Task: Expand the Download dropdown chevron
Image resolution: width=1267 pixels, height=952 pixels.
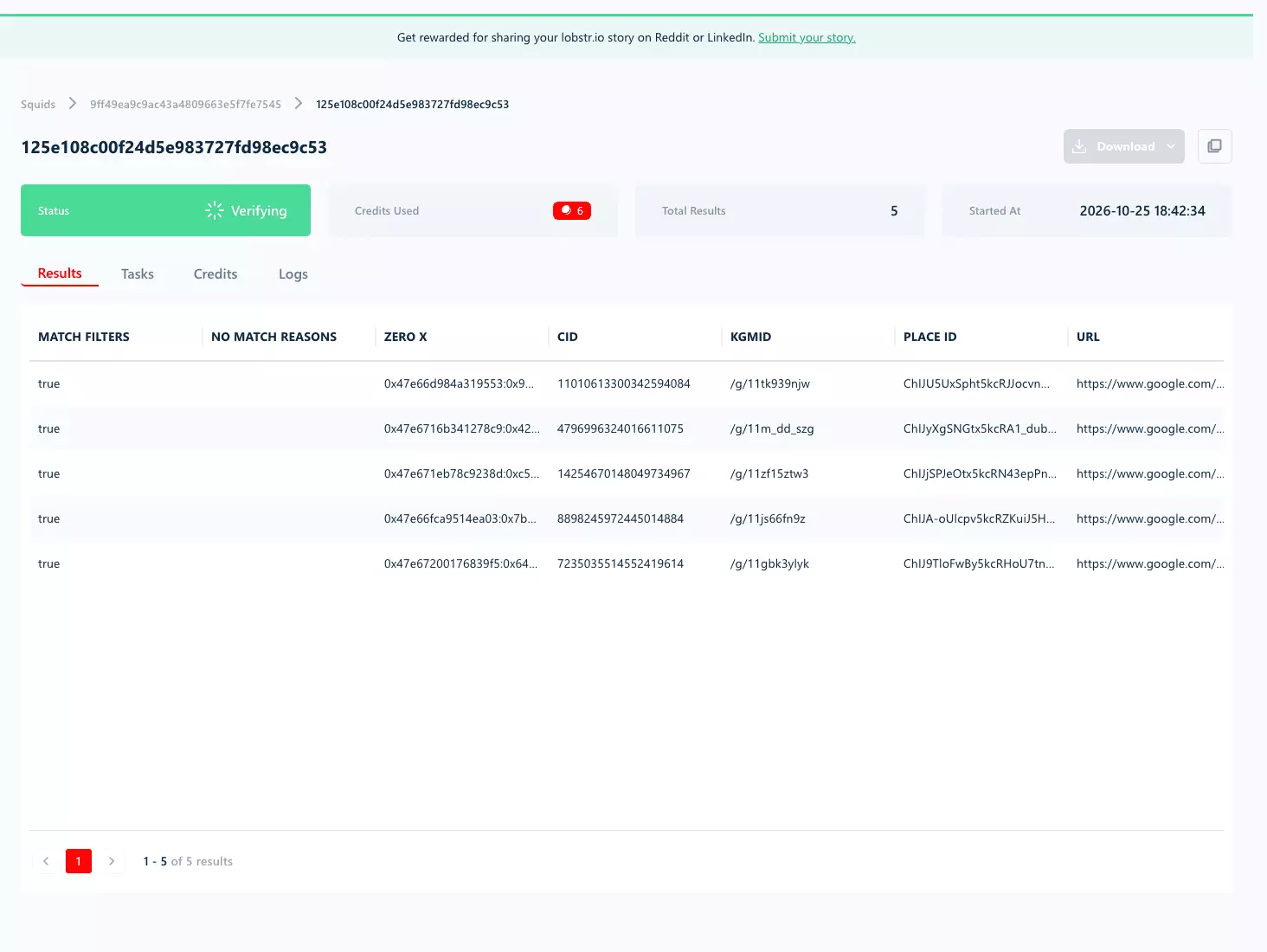Action: coord(1171,146)
